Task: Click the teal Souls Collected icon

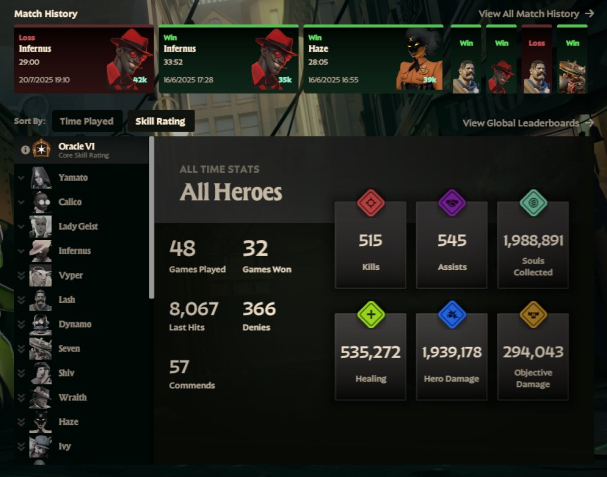Action: pyautogui.click(x=533, y=202)
